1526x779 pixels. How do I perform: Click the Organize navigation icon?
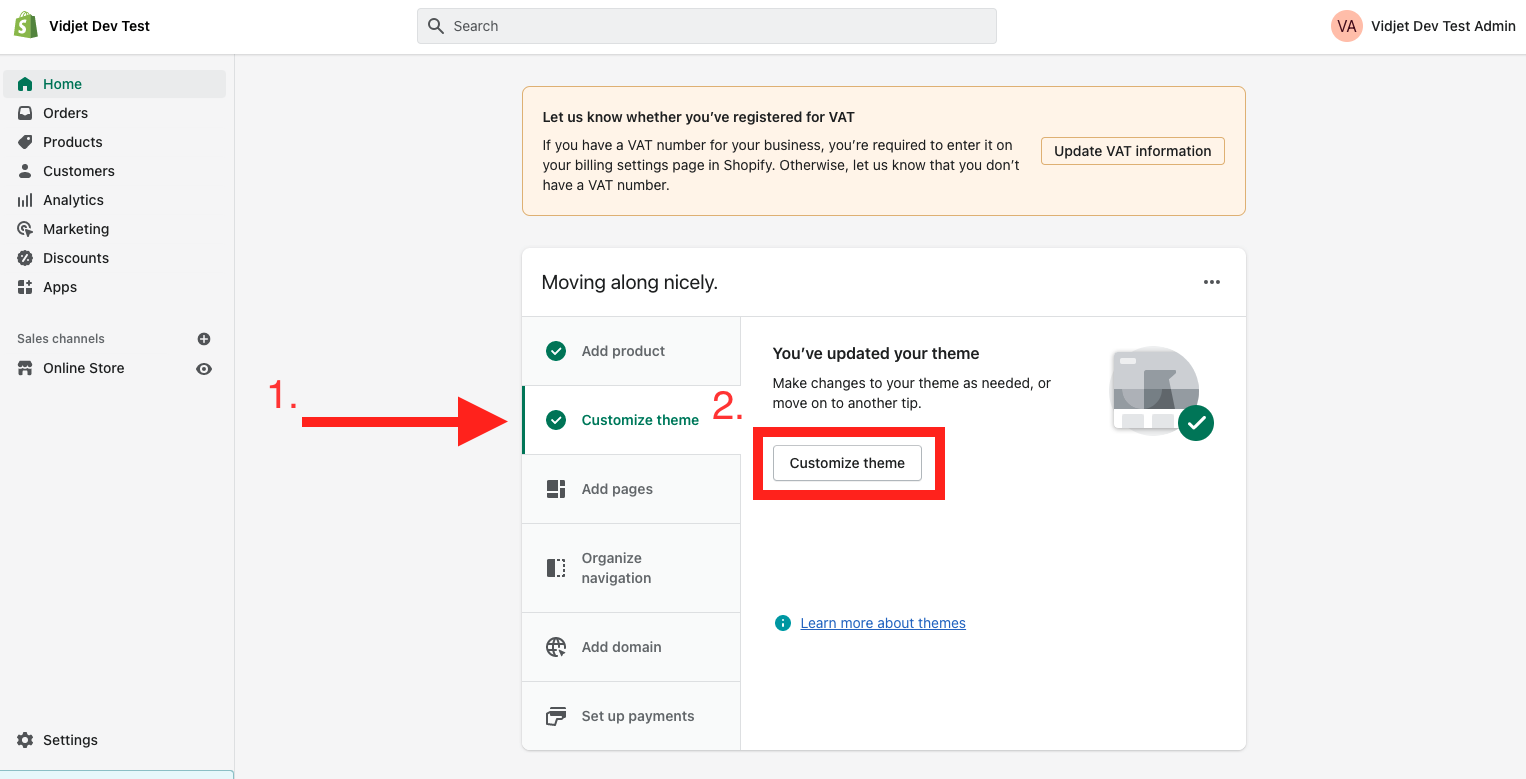(556, 568)
